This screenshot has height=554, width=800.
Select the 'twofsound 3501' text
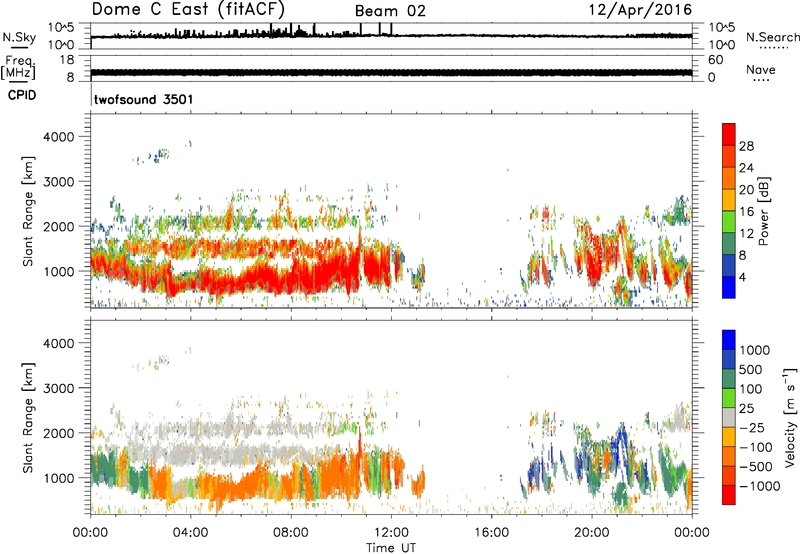tap(144, 99)
